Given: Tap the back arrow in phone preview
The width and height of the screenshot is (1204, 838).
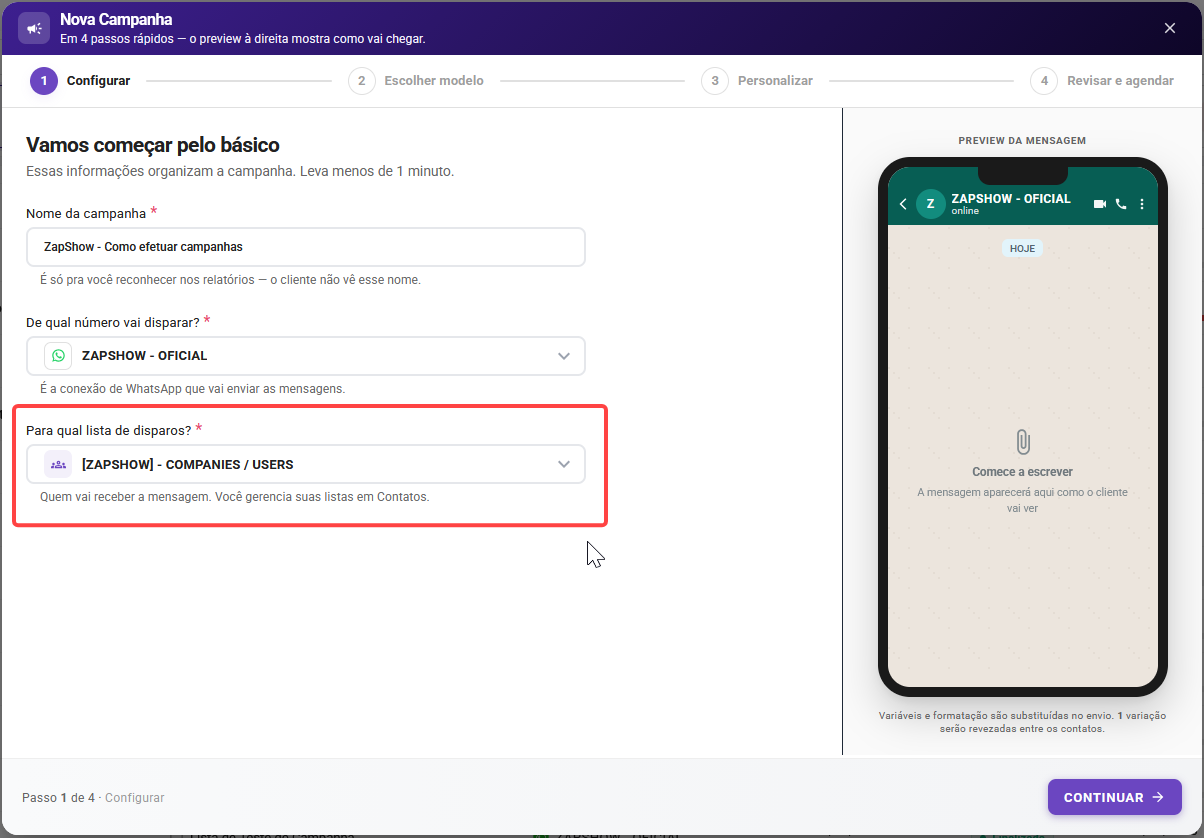Looking at the screenshot, I should [903, 204].
